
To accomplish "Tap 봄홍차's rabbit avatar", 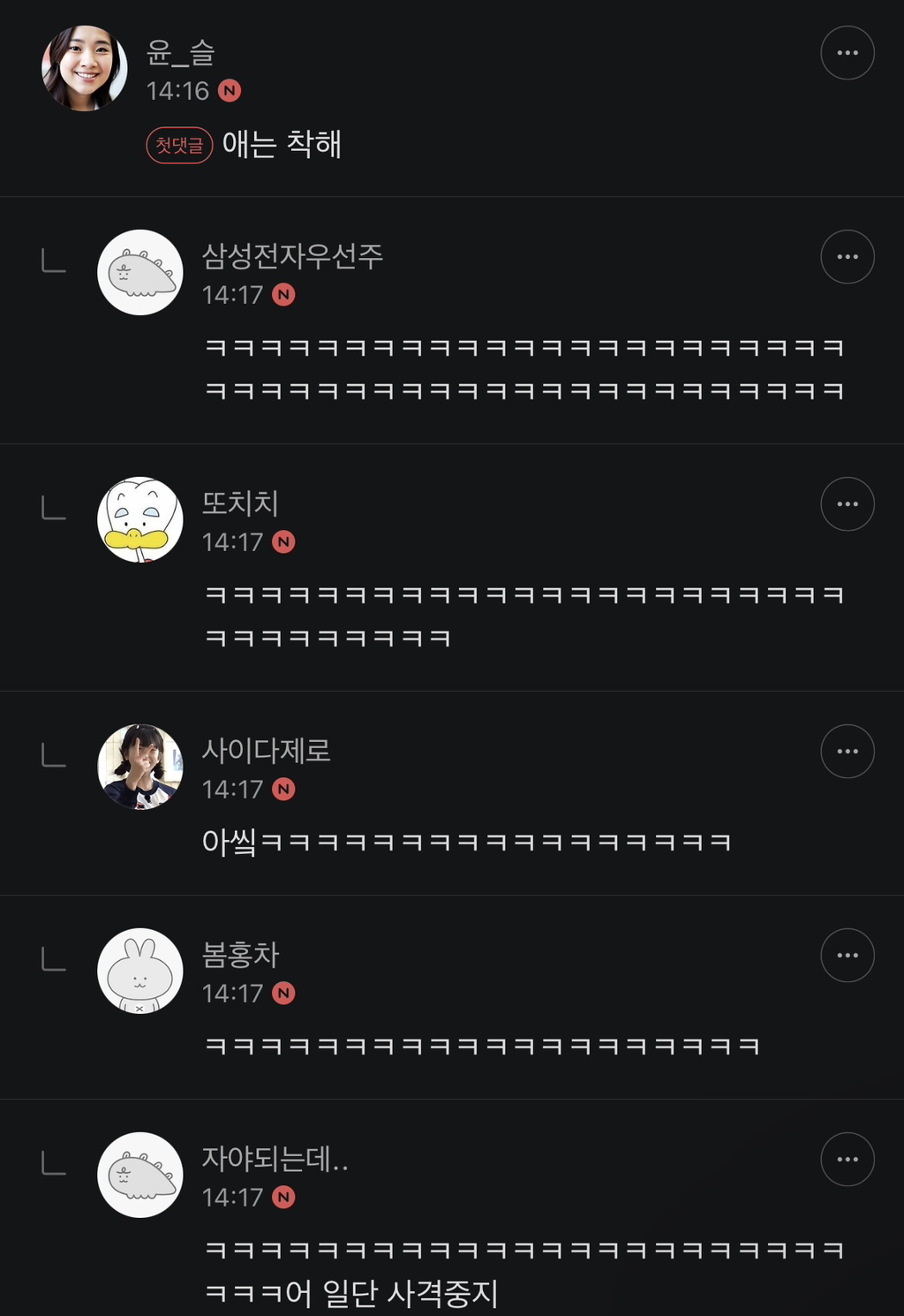I will (140, 972).
